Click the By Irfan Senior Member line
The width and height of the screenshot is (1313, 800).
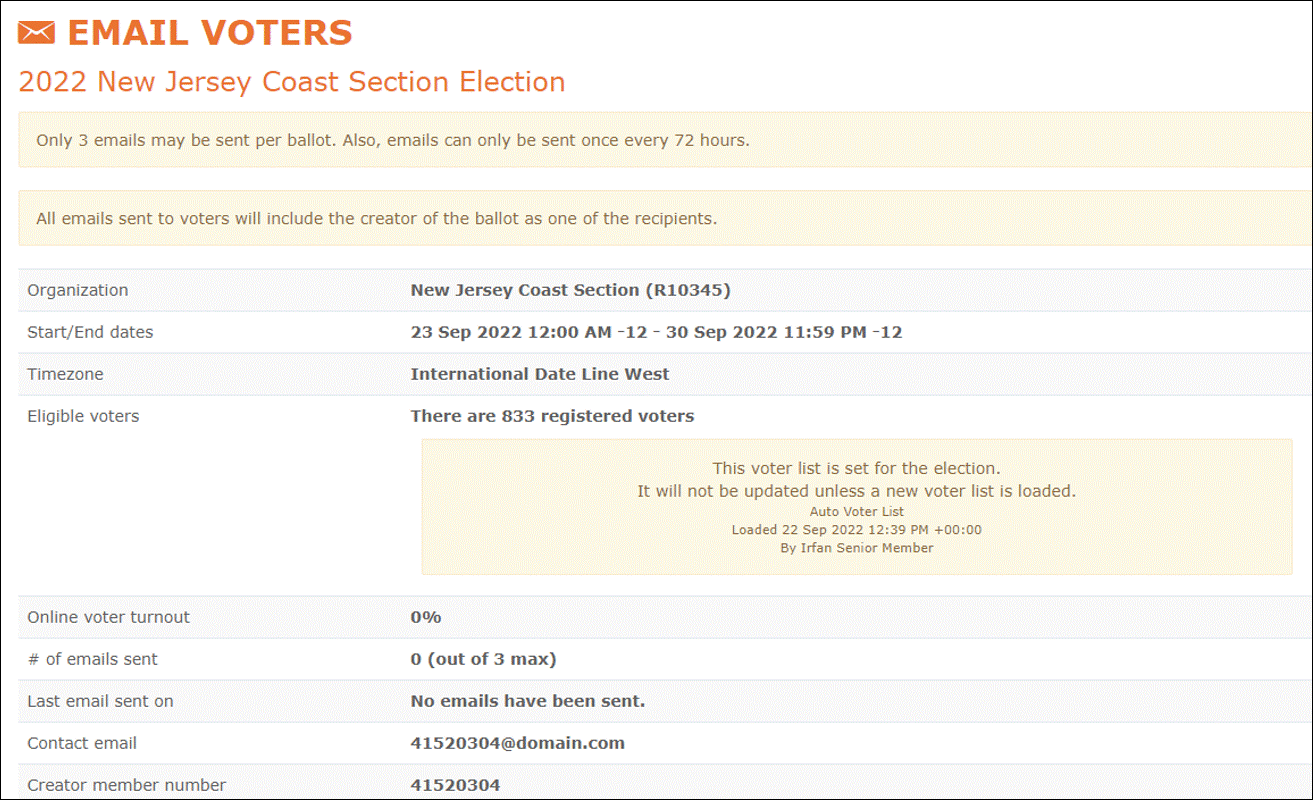856,548
